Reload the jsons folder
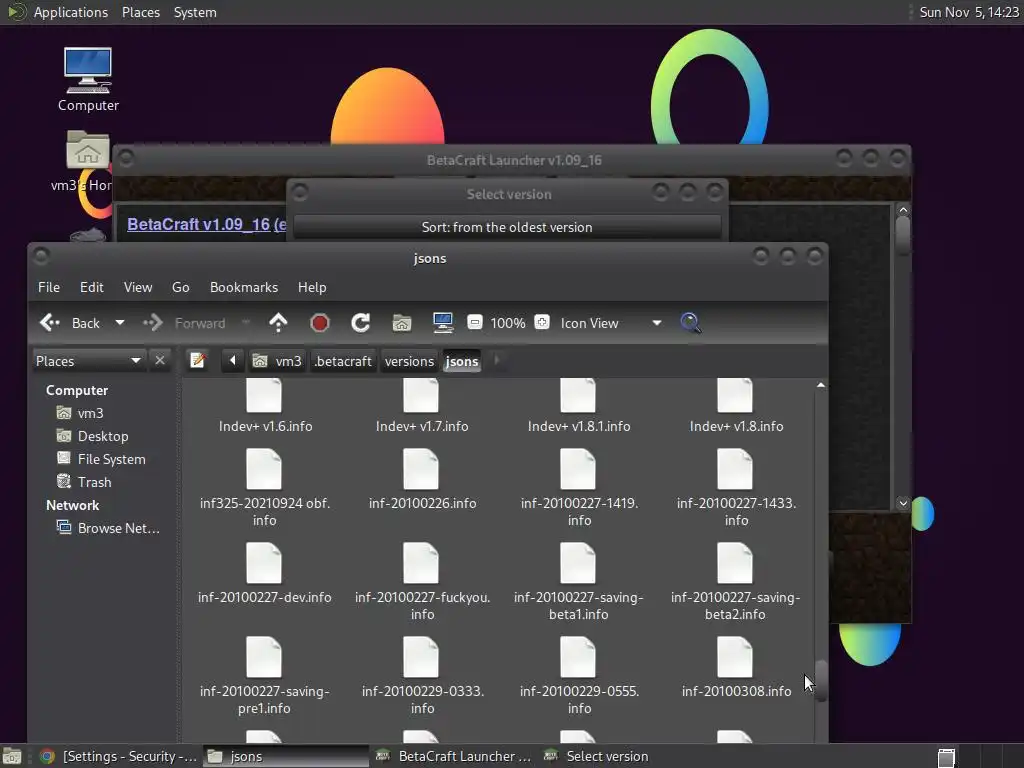Screen dimensions: 1024x768 (x=360, y=323)
